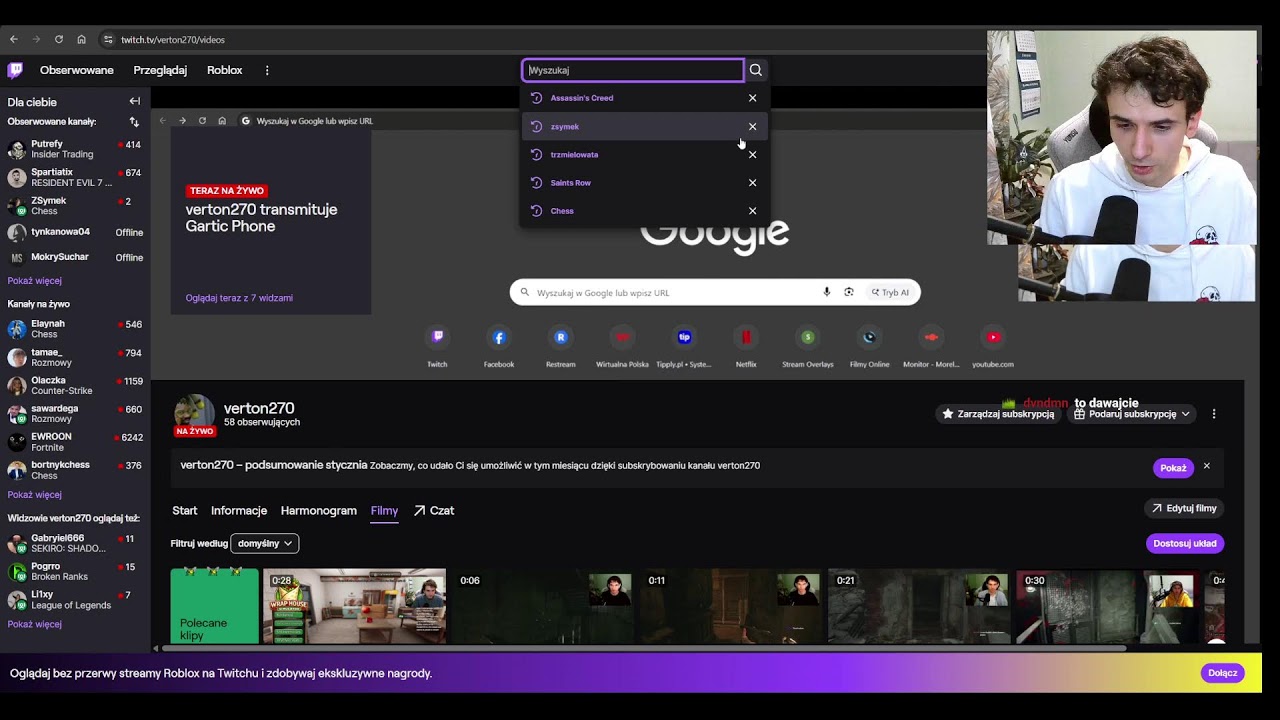
Task: Remove Chess from search history
Action: tap(753, 211)
